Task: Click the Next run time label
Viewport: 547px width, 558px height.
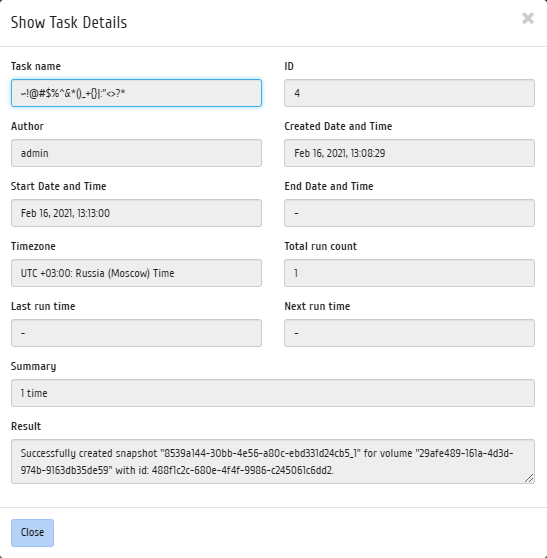Action: click(x=317, y=306)
